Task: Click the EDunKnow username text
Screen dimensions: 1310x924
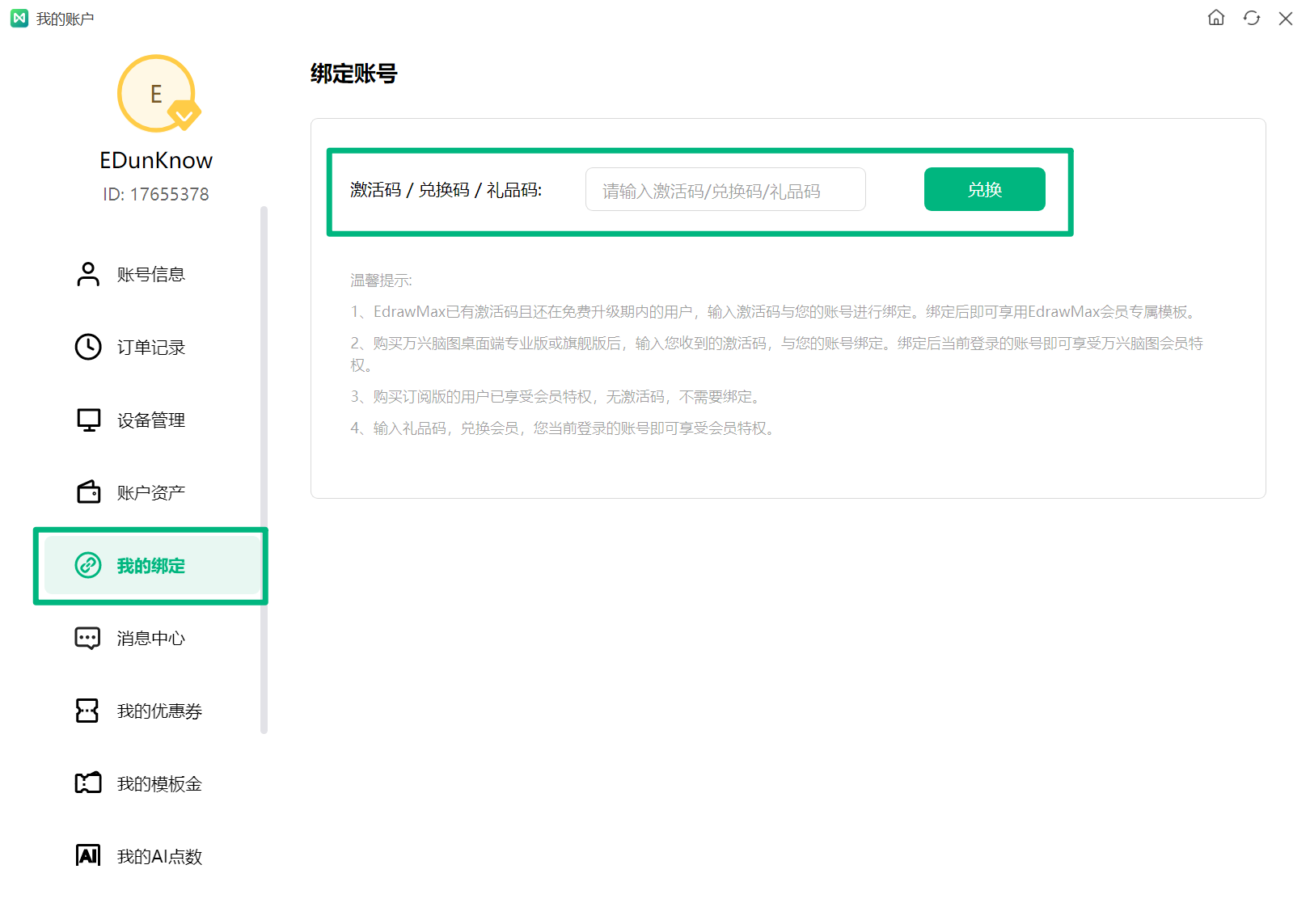Action: click(x=156, y=160)
